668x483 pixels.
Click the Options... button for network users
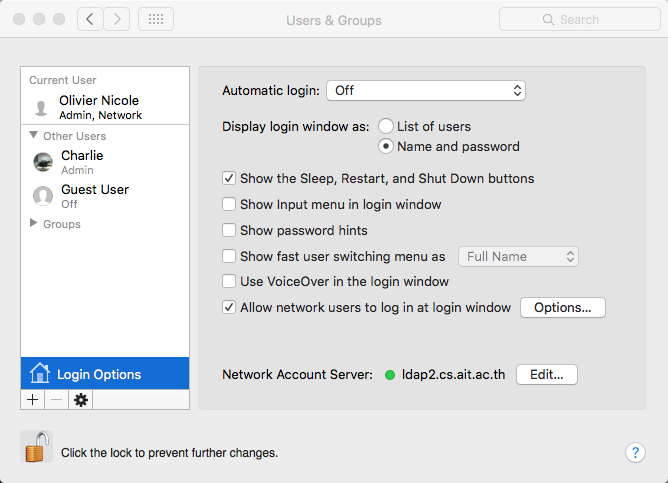click(x=563, y=308)
